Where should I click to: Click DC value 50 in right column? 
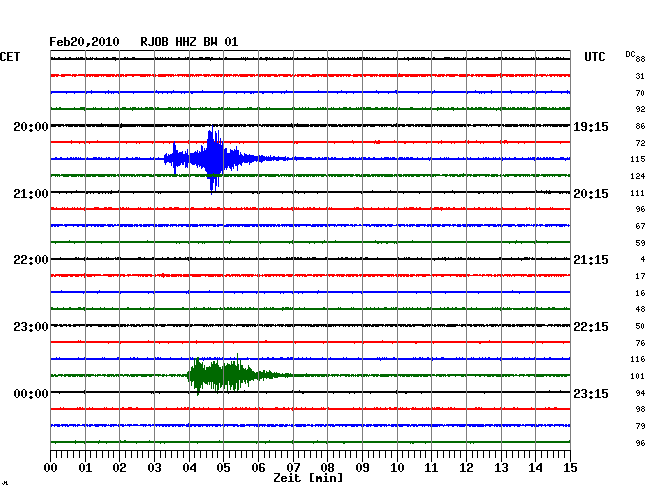pyautogui.click(x=640, y=326)
